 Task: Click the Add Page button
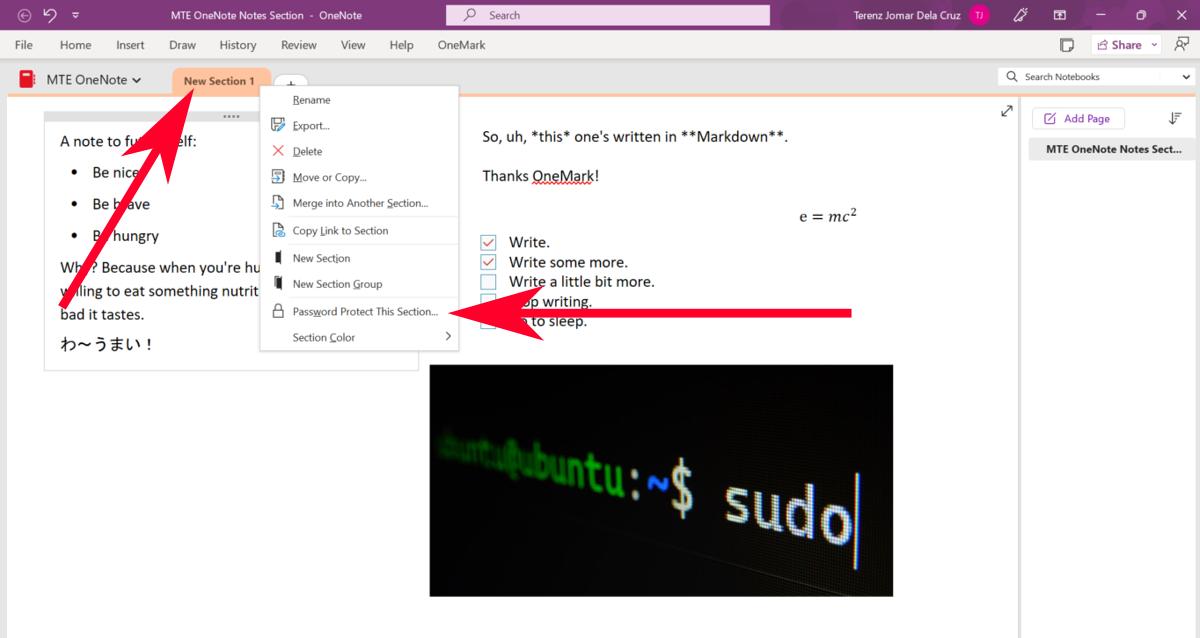[1078, 118]
